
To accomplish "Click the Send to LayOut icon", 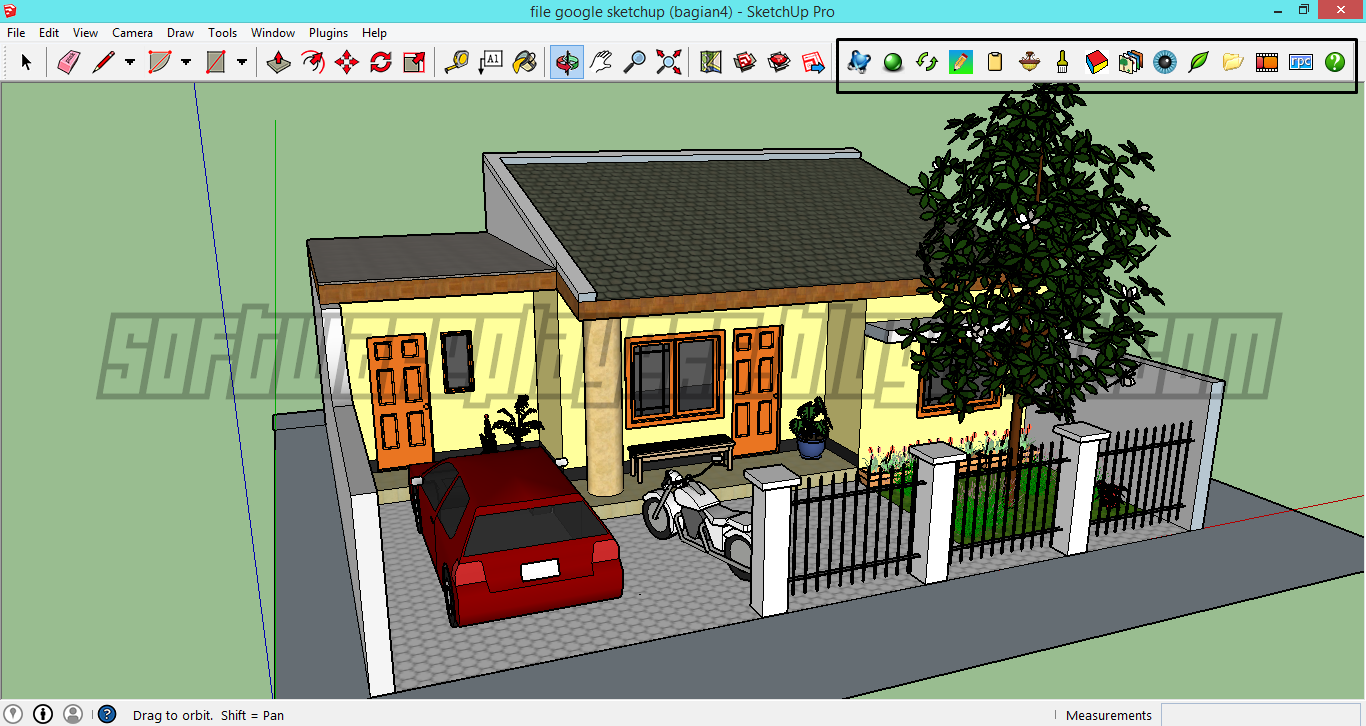I will click(813, 62).
